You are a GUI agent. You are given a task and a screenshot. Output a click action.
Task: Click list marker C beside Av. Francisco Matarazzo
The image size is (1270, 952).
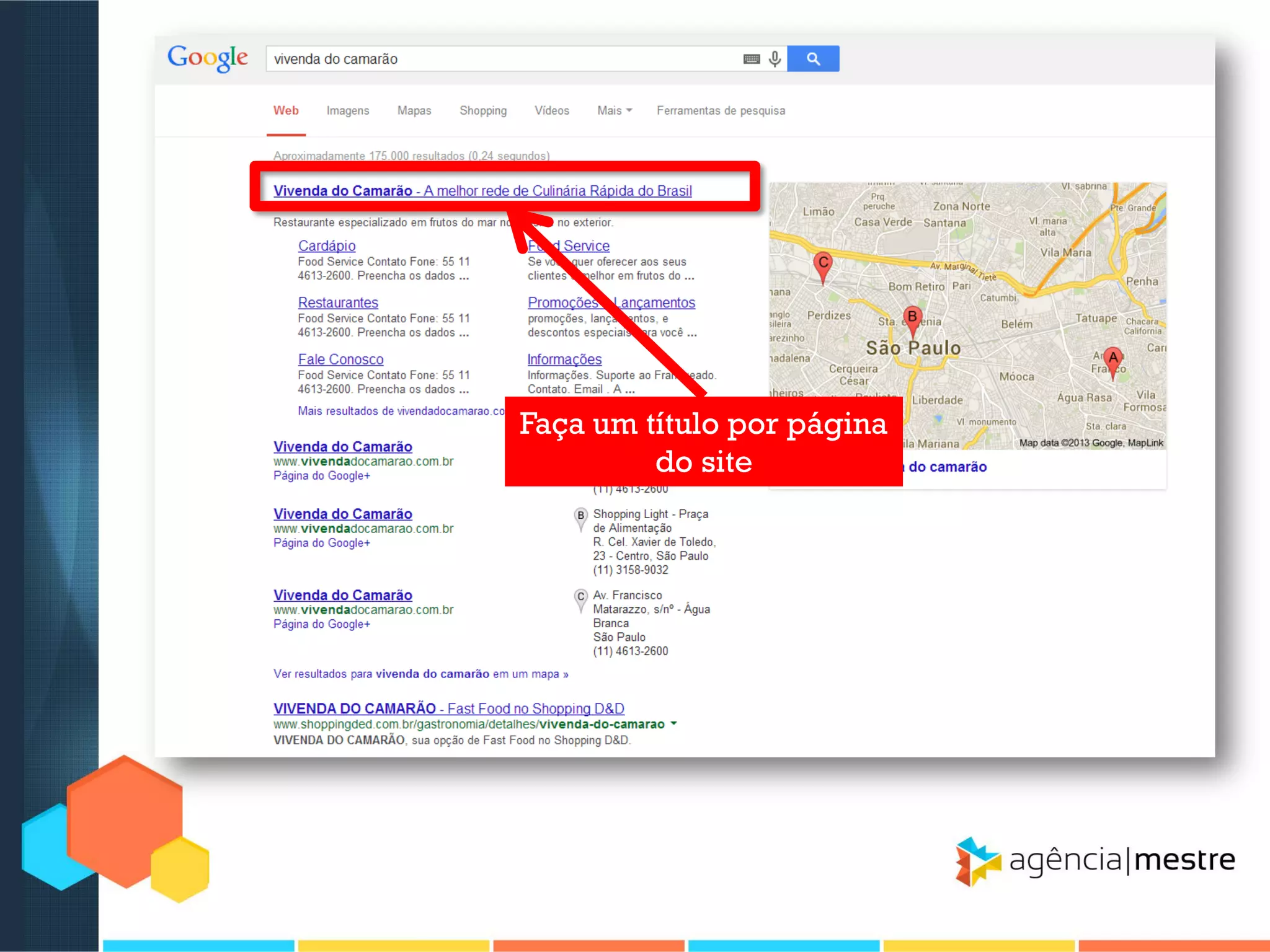pos(580,600)
